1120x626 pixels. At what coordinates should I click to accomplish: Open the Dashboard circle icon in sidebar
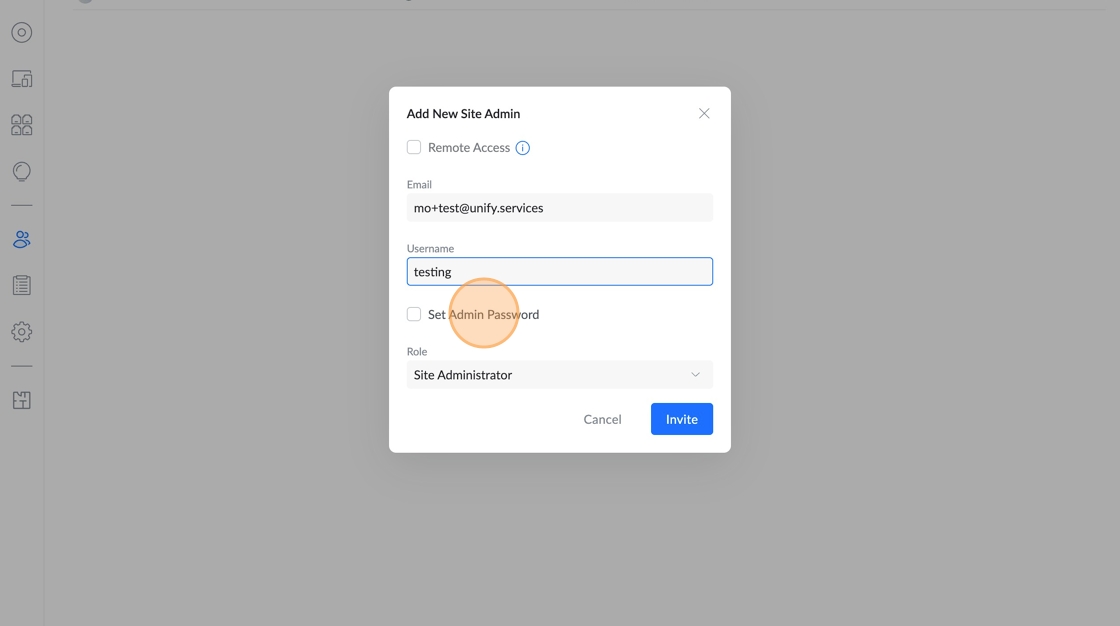(x=22, y=33)
